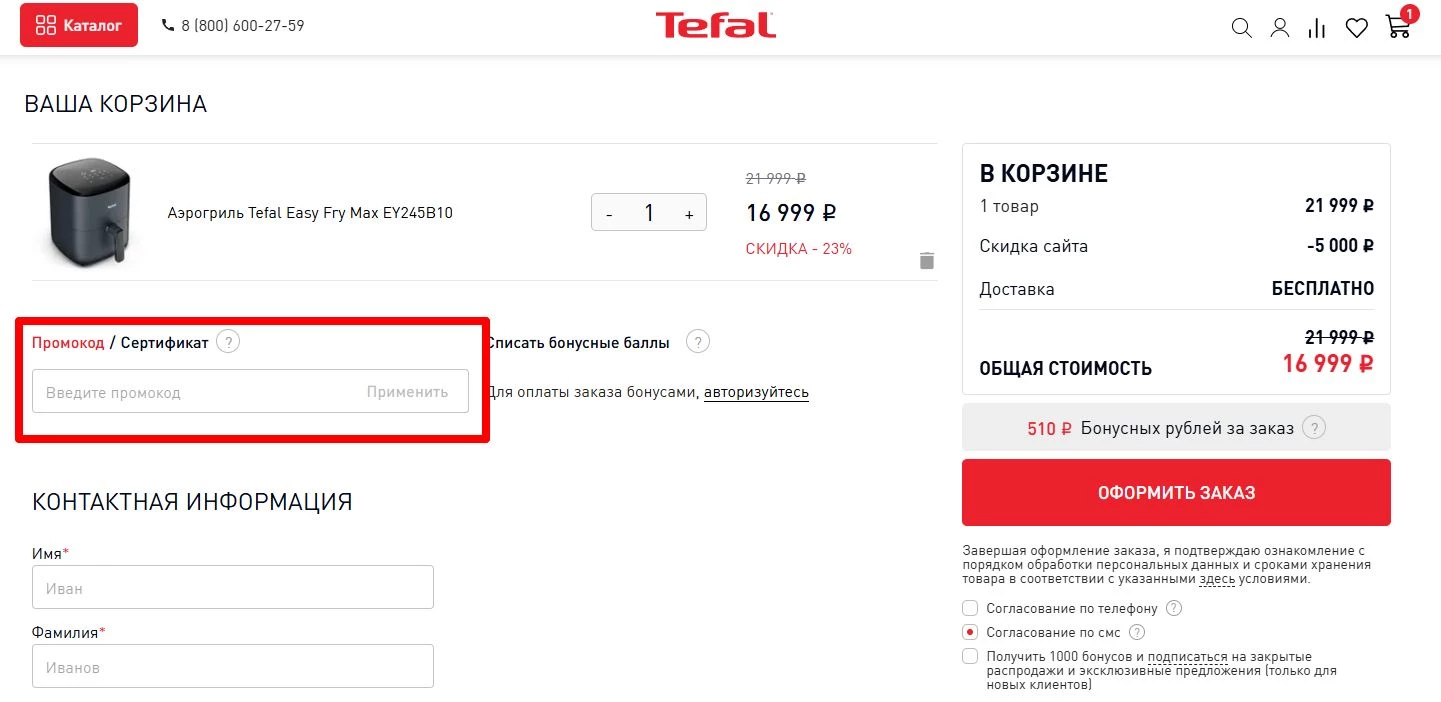Show help tooltip next to Промокод / Сертификат
The image size is (1441, 702).
pyautogui.click(x=228, y=341)
